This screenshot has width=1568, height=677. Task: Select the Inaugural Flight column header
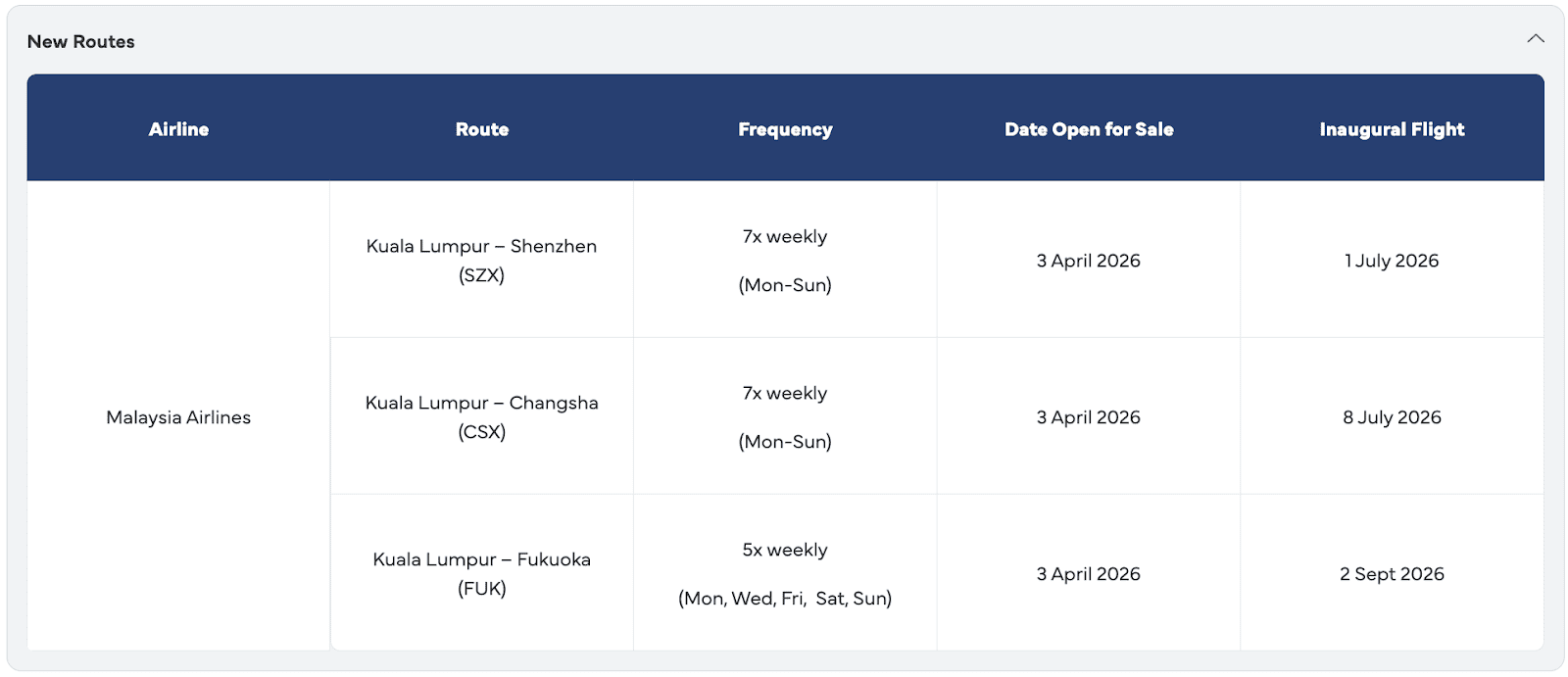click(1392, 129)
